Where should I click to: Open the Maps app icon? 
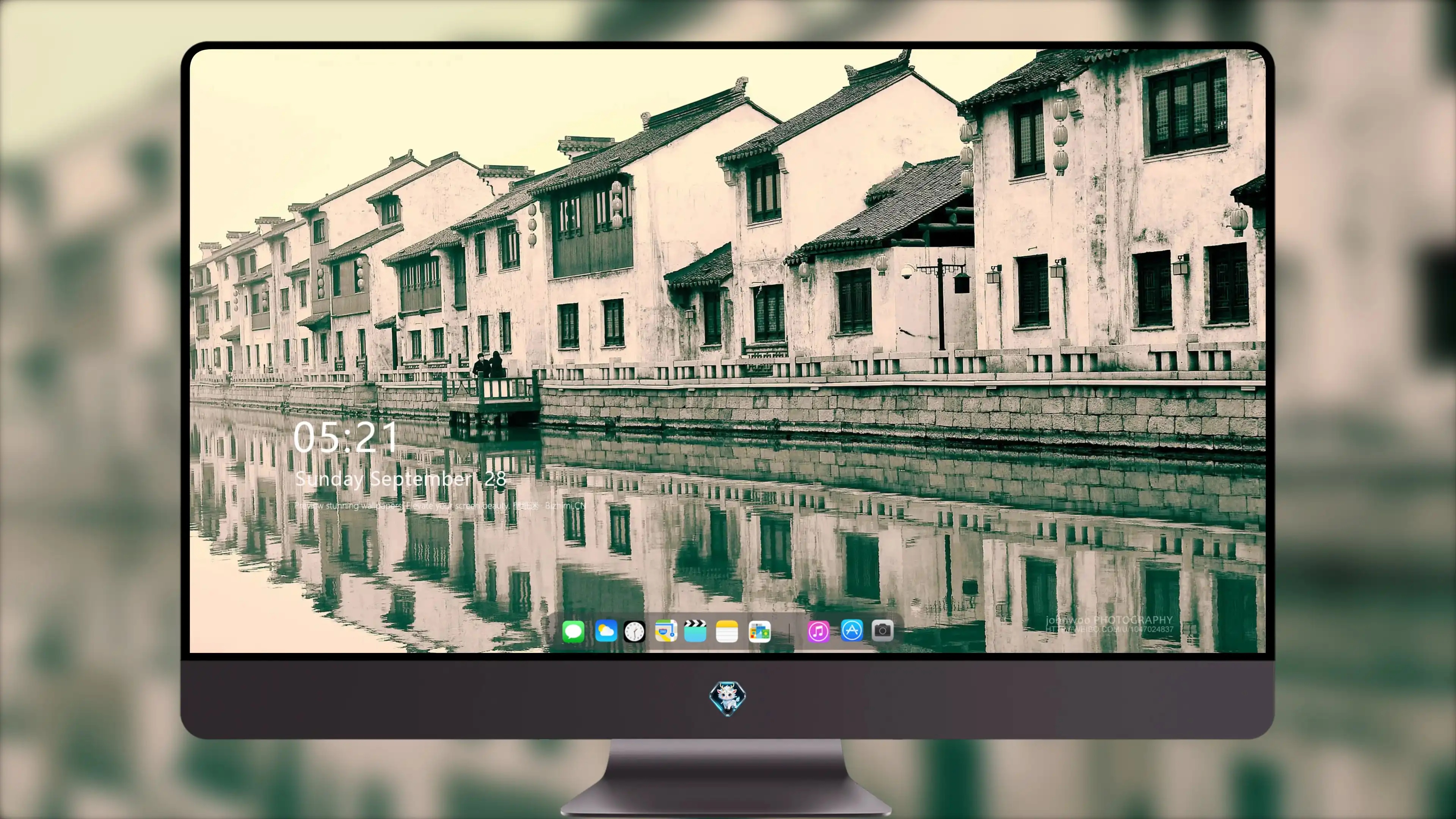[666, 631]
